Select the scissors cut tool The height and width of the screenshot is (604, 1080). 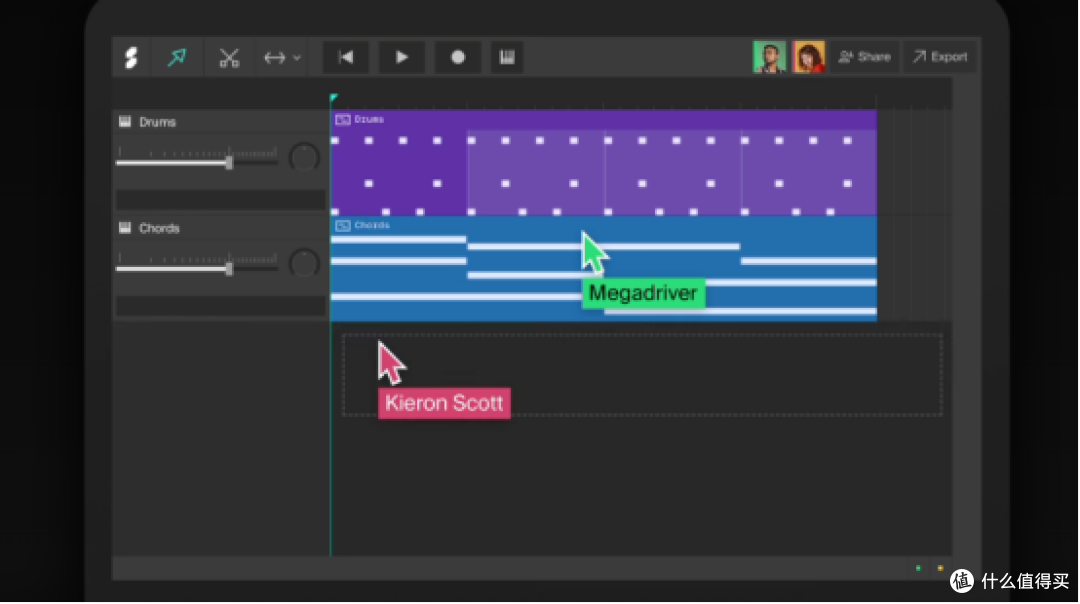[x=229, y=58]
